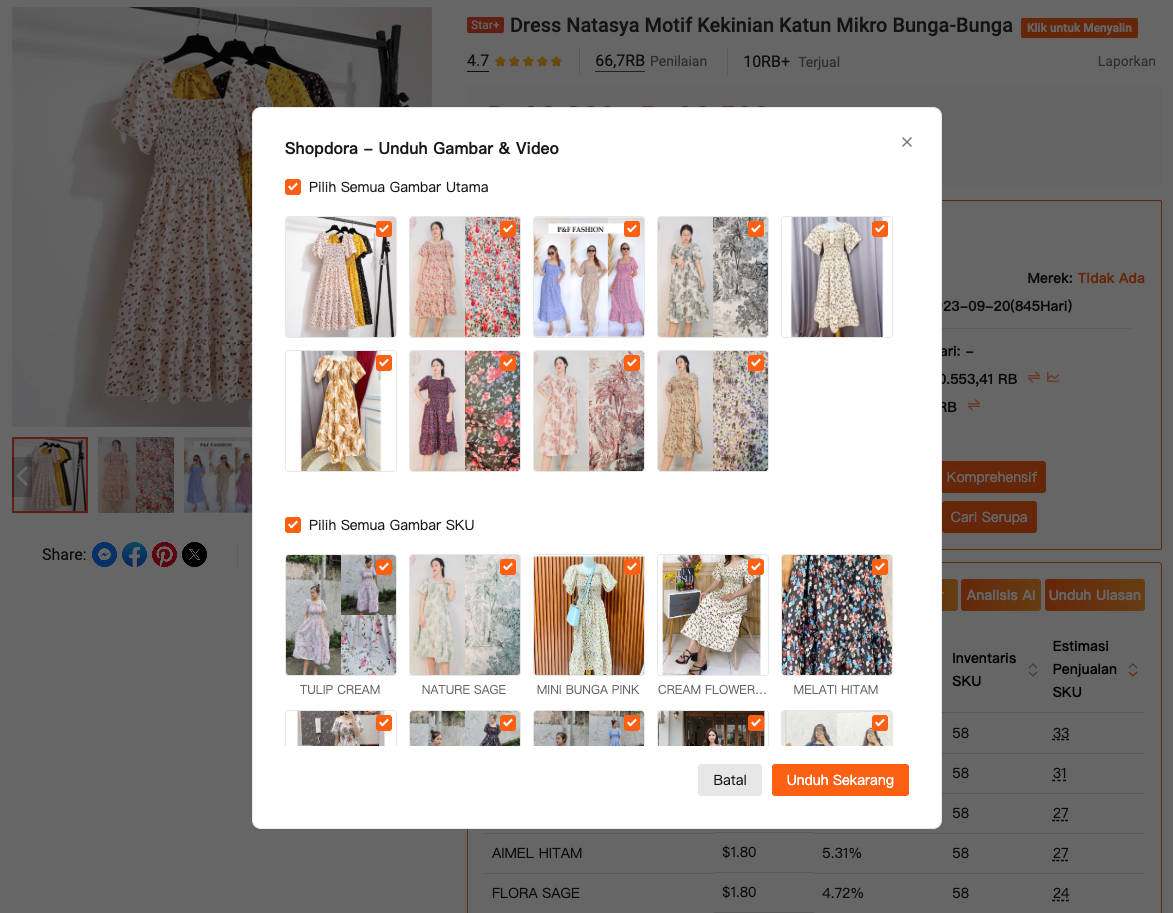The image size is (1173, 913).
Task: Toggle Pilih Semua Gambar SKU checkbox
Action: coord(293,525)
